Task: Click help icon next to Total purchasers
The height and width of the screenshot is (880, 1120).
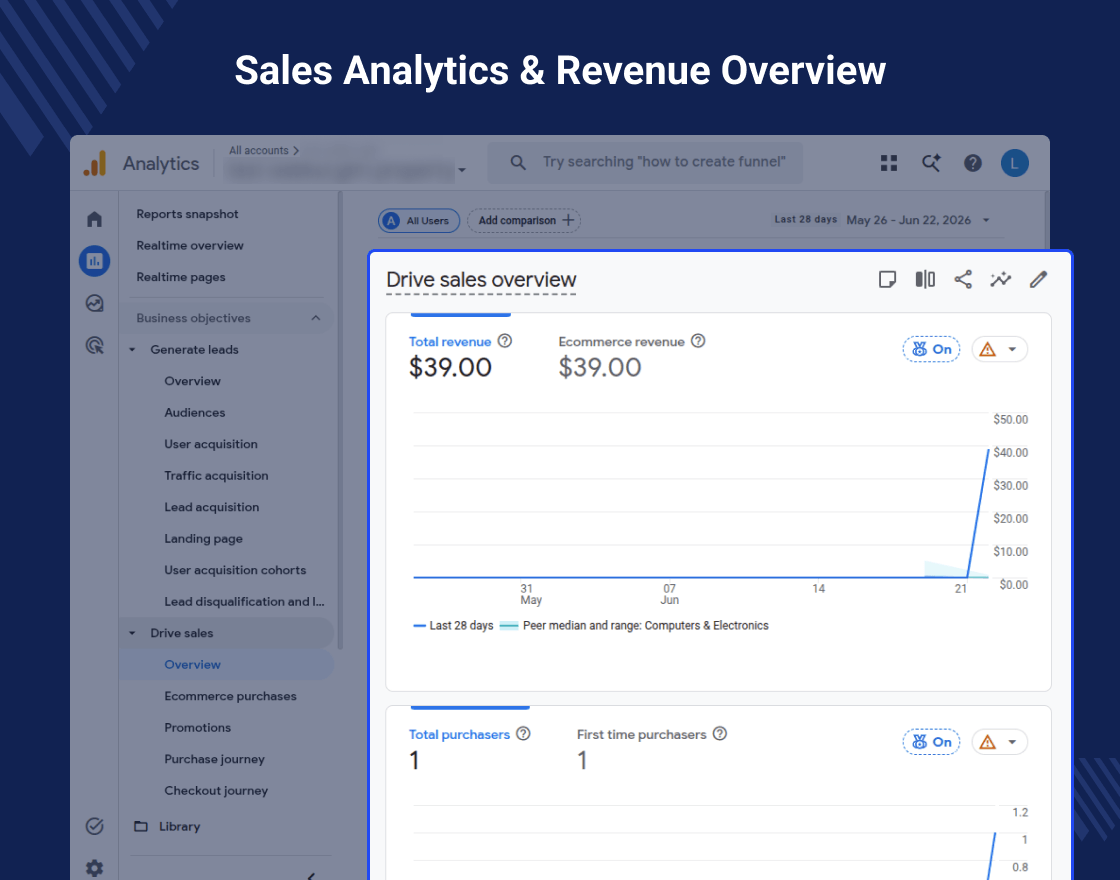Action: 523,734
